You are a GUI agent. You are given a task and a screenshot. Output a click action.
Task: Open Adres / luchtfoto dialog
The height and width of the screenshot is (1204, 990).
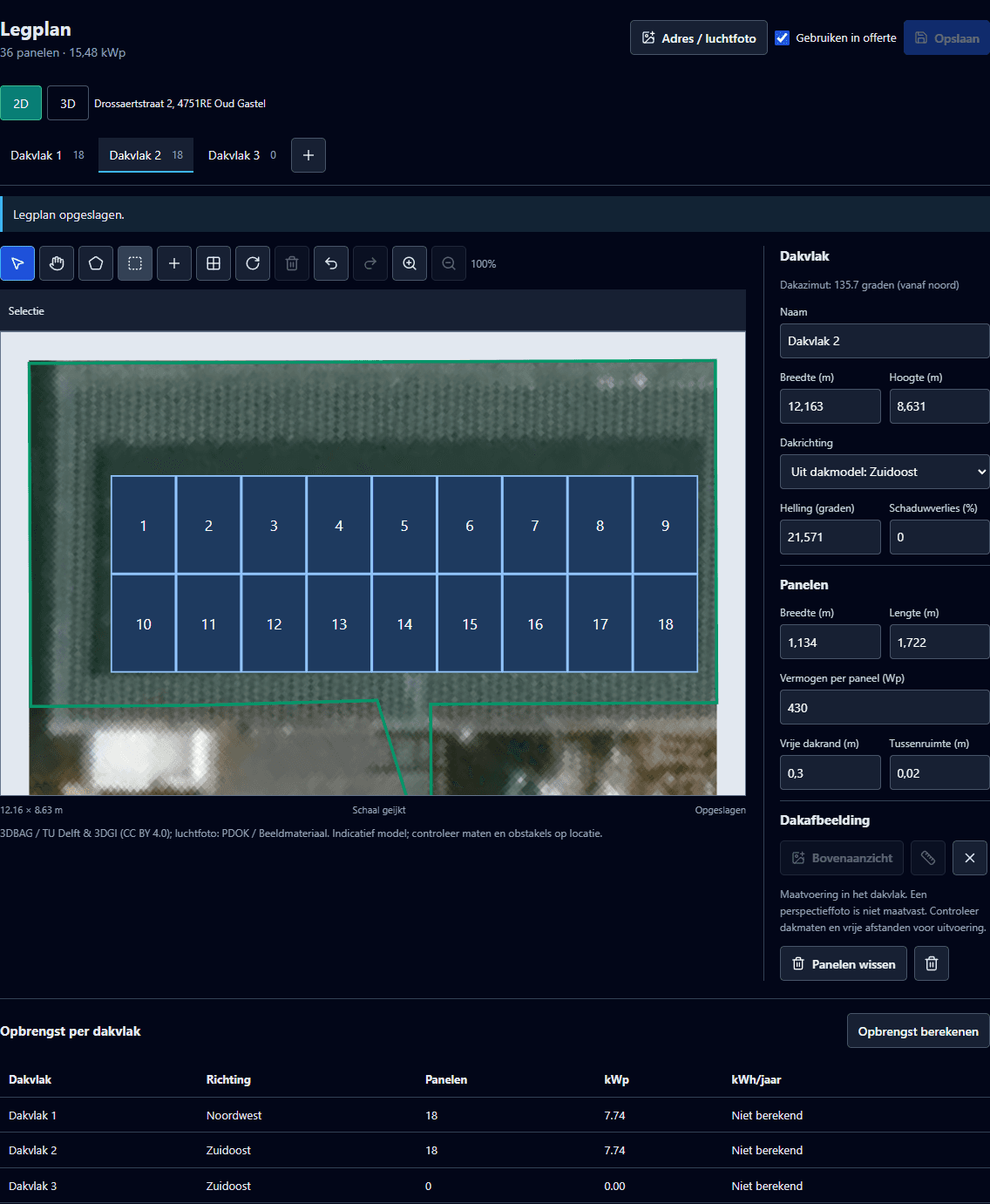699,37
